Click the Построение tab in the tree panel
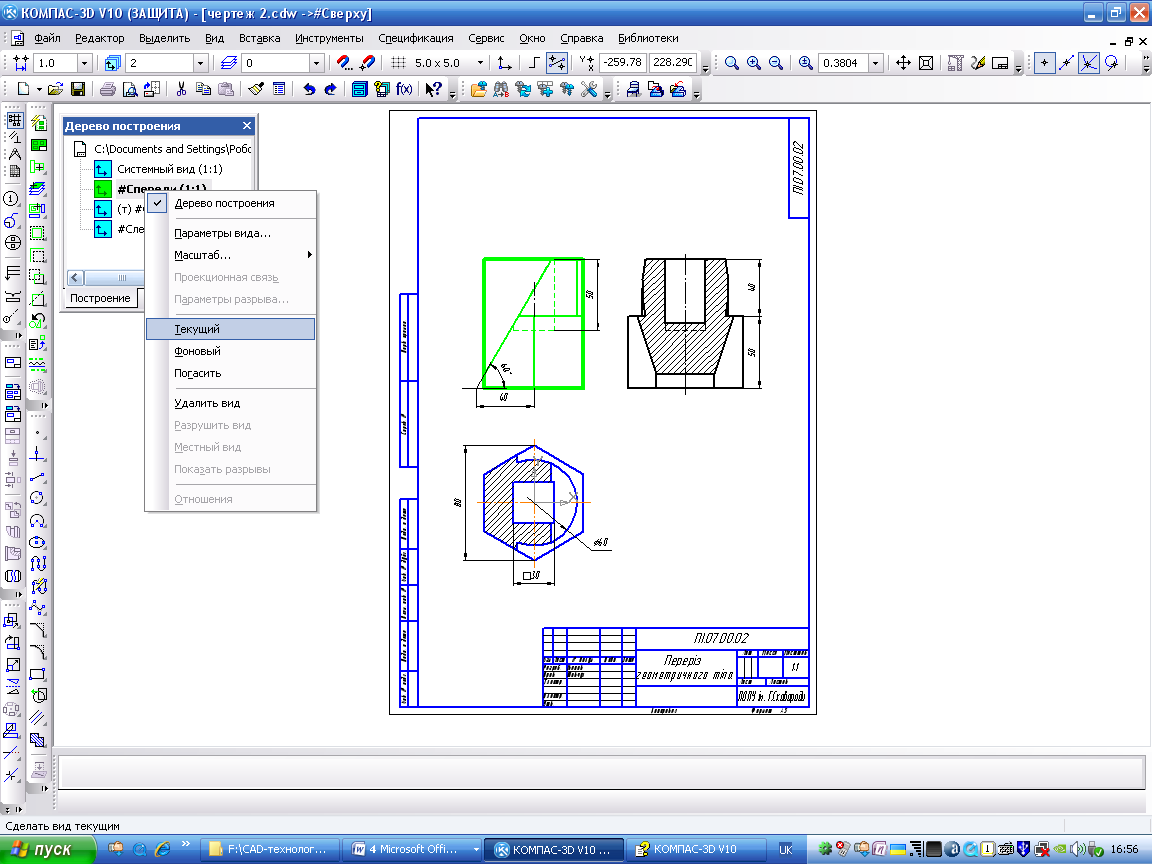Viewport: 1152px width, 864px height. click(x=100, y=298)
